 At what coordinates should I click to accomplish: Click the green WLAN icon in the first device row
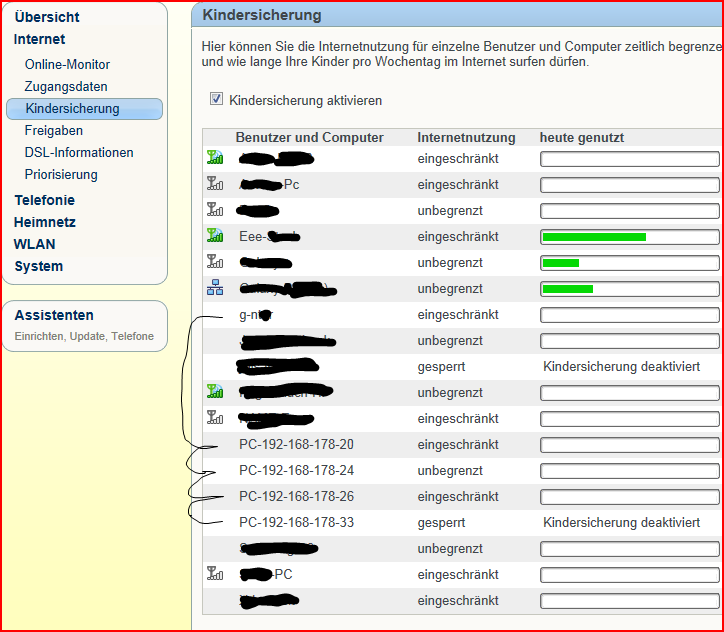215,158
